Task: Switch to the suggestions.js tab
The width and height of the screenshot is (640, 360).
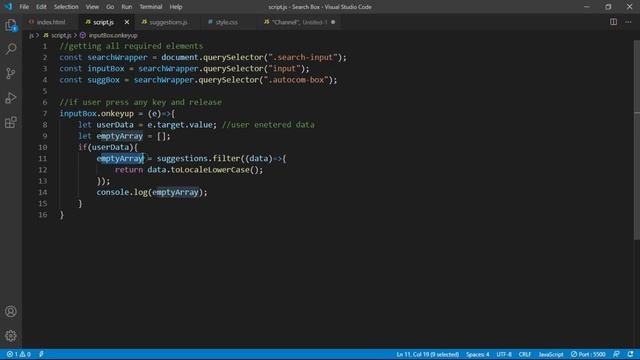Action: pos(168,22)
